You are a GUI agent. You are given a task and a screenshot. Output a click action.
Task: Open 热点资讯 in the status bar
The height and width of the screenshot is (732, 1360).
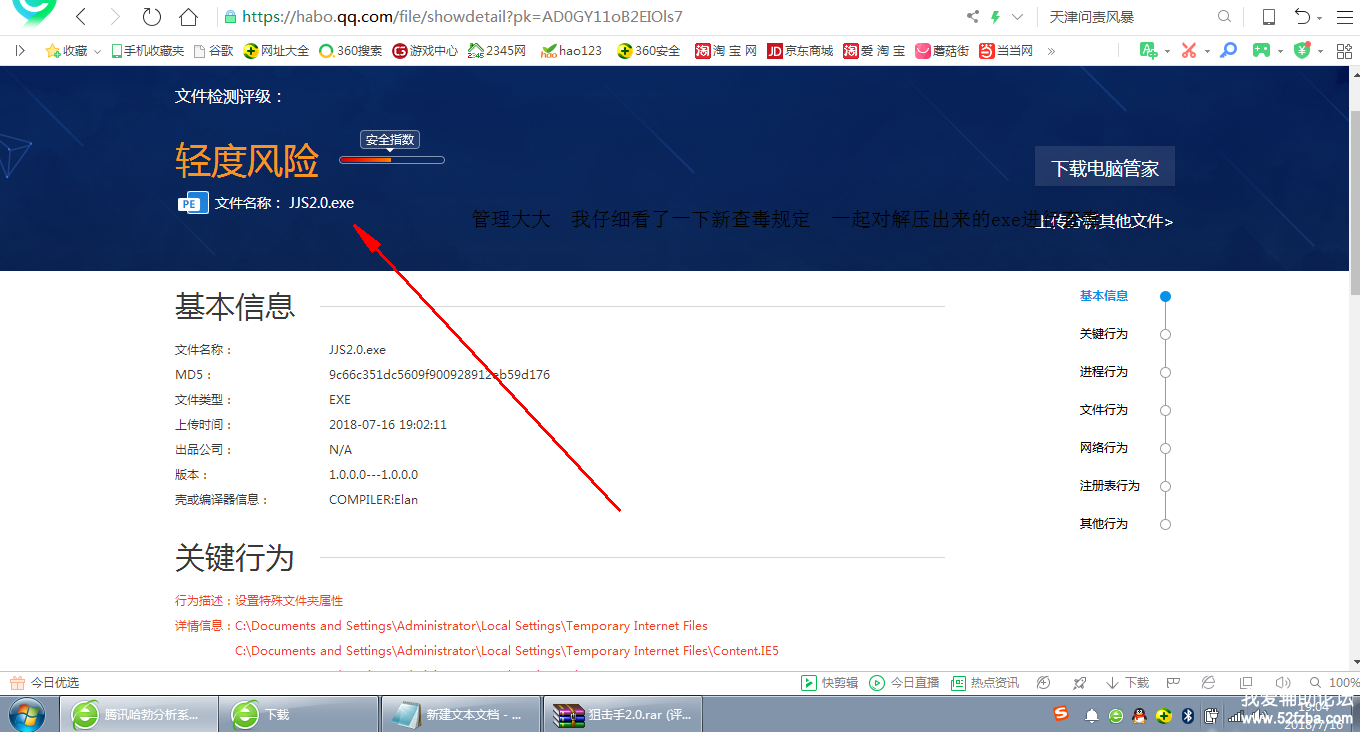click(x=984, y=683)
